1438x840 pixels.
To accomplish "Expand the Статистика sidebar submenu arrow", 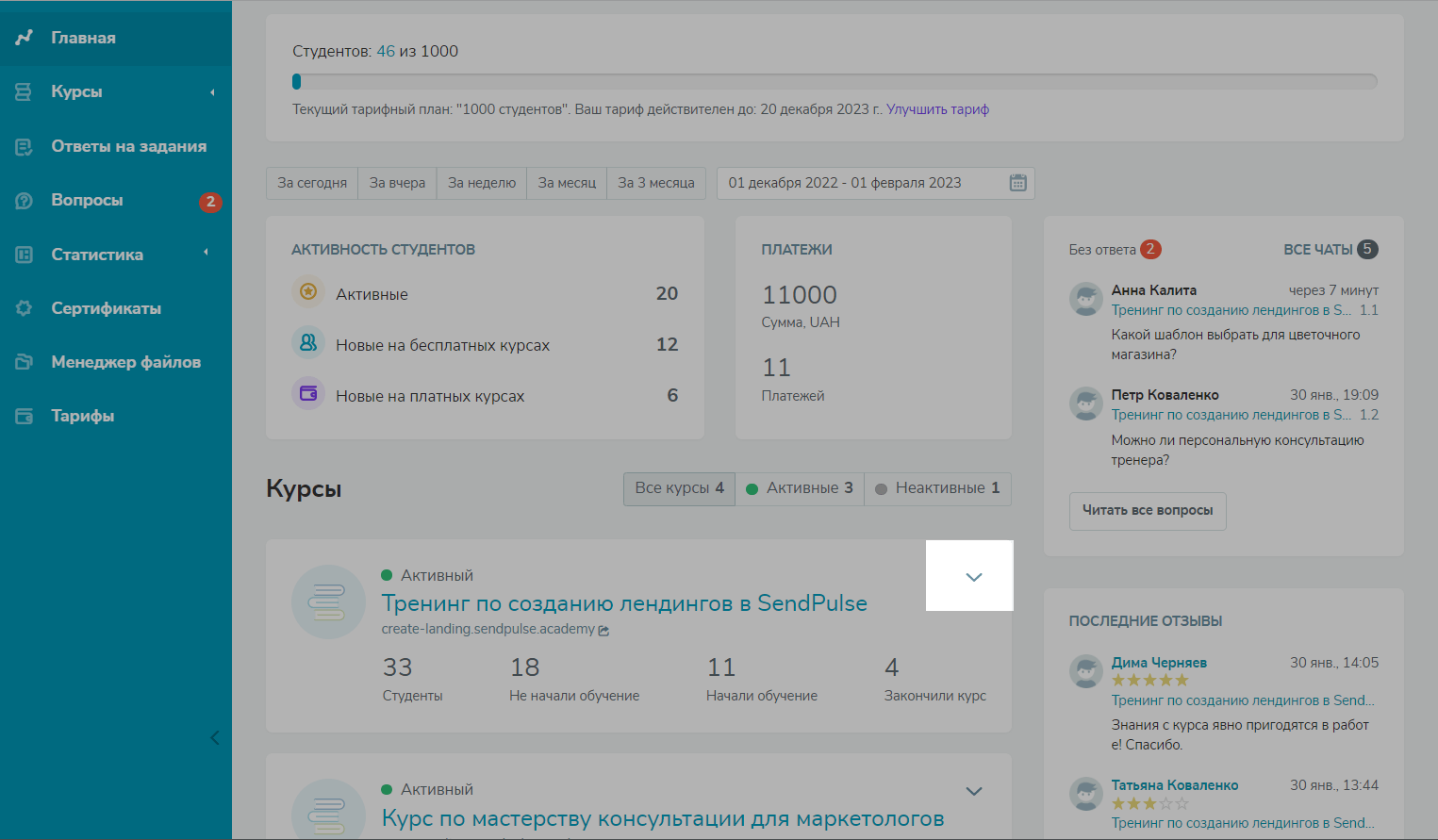I will tap(206, 253).
